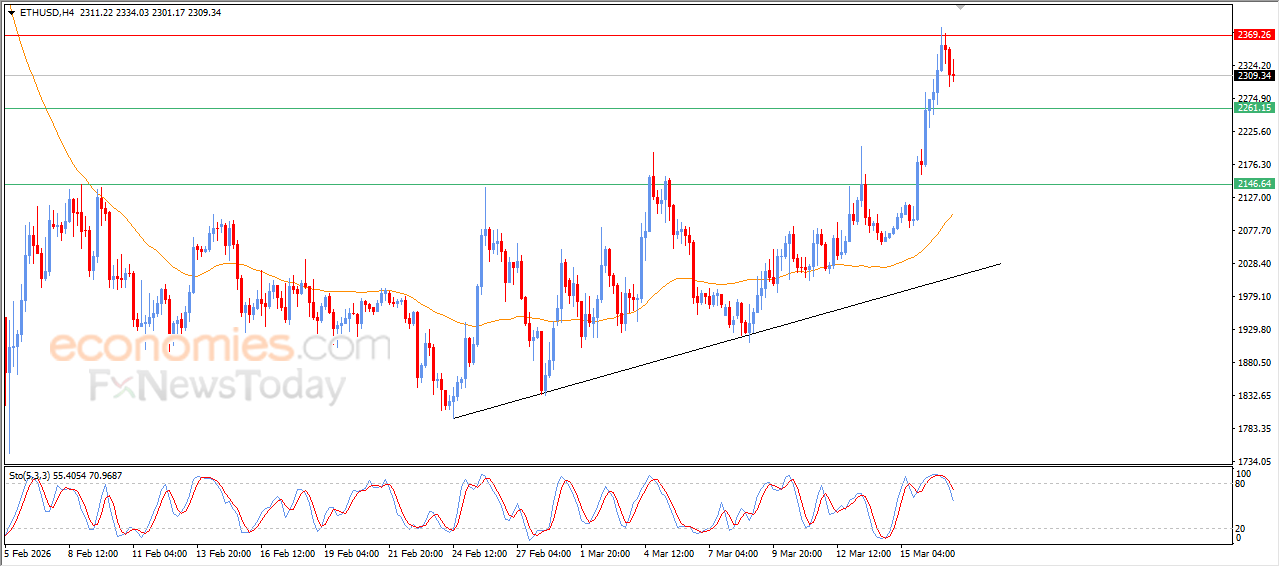The width and height of the screenshot is (1280, 567).
Task: Select the ETHUSD,H4 chart title text
Action: coord(47,13)
